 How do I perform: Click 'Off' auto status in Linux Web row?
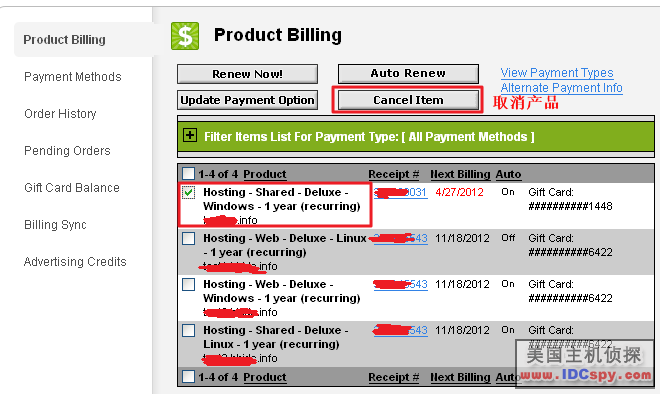tap(508, 238)
